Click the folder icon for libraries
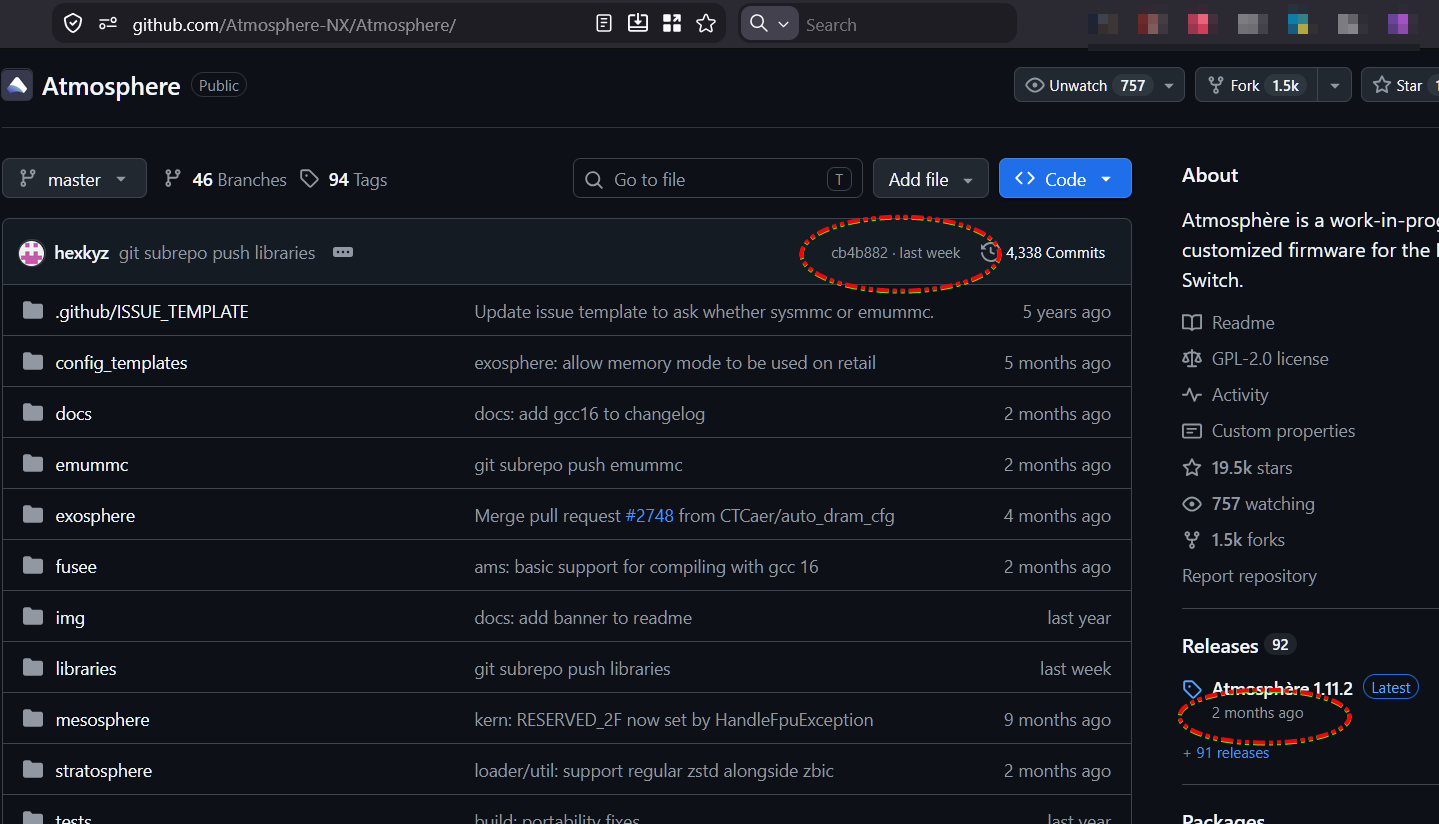The width and height of the screenshot is (1439, 824). click(x=33, y=668)
